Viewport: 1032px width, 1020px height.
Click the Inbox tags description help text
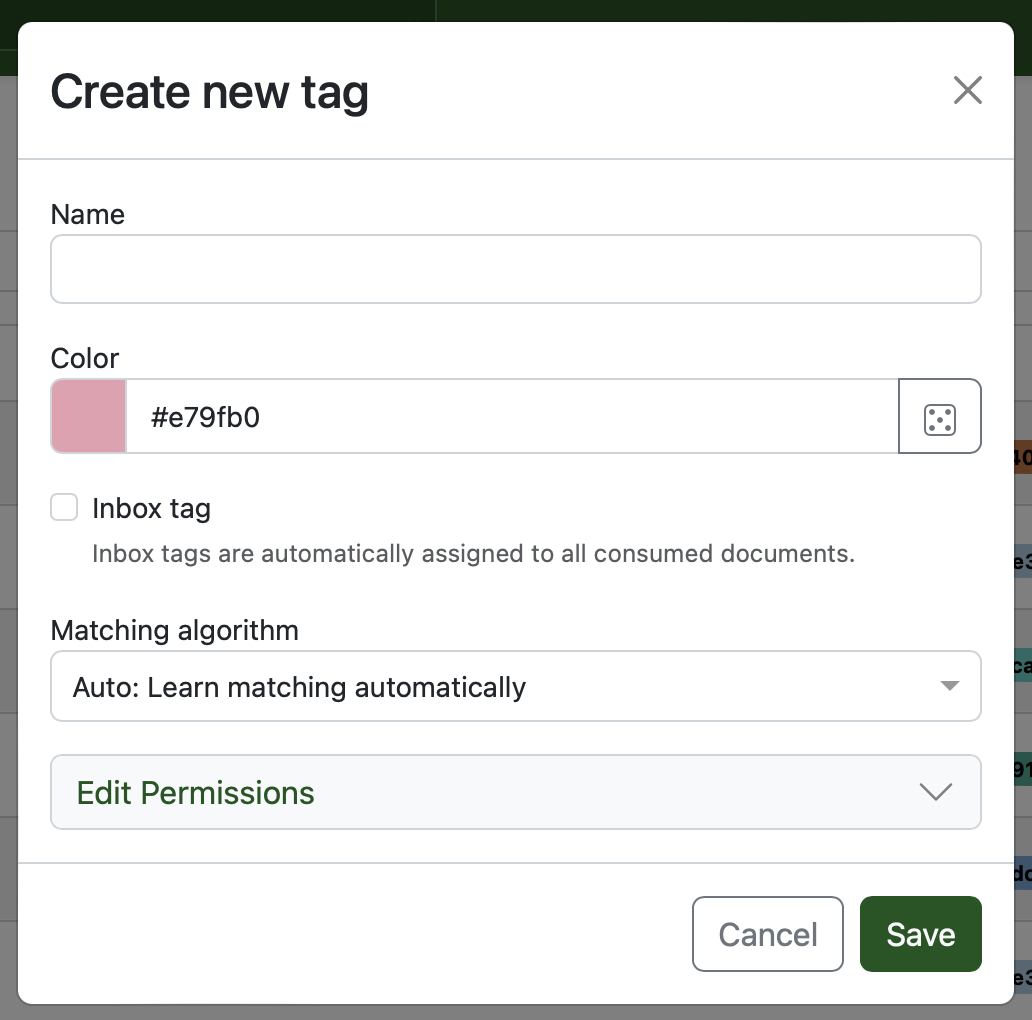[473, 554]
